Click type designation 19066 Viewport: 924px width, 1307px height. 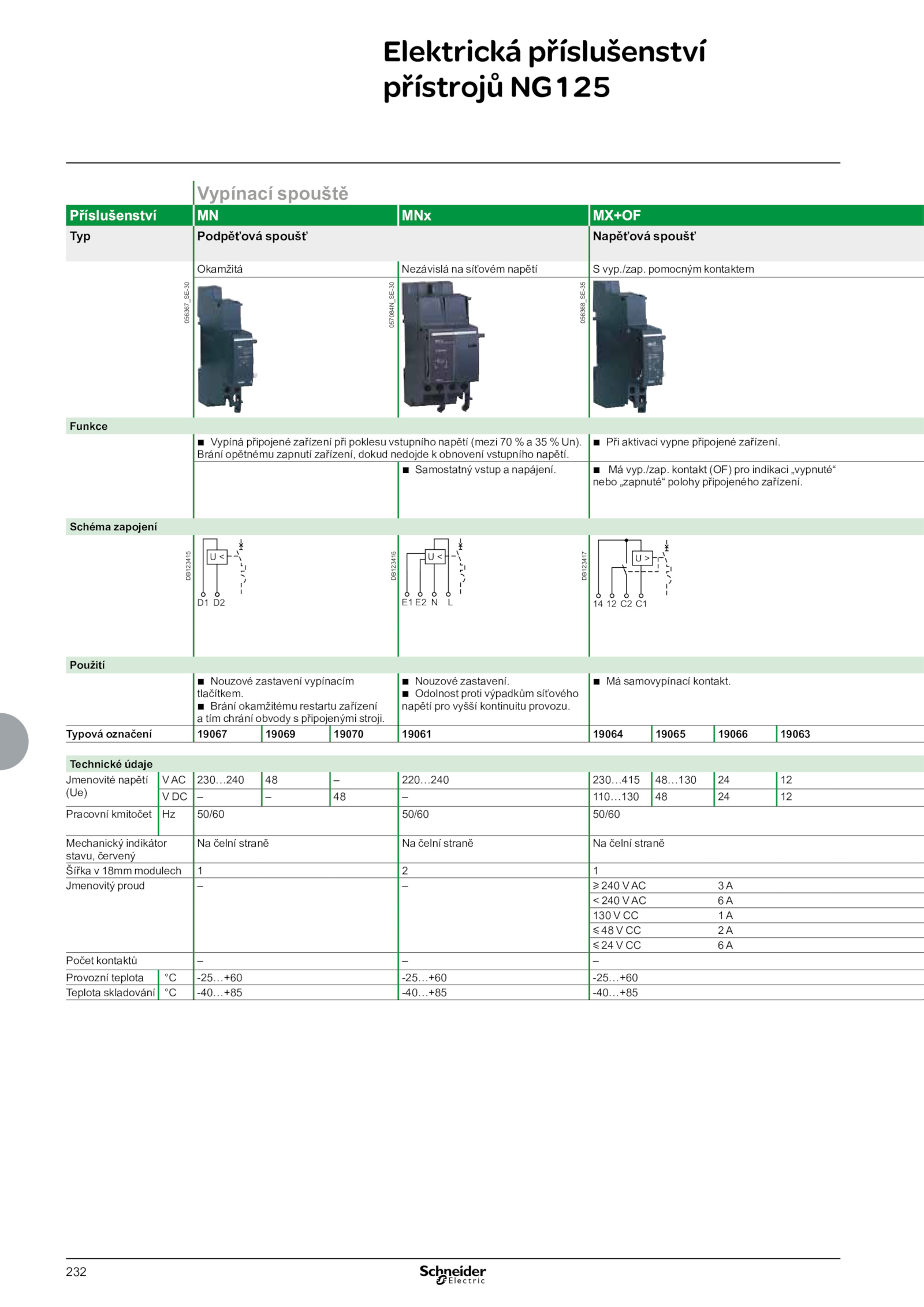click(733, 734)
